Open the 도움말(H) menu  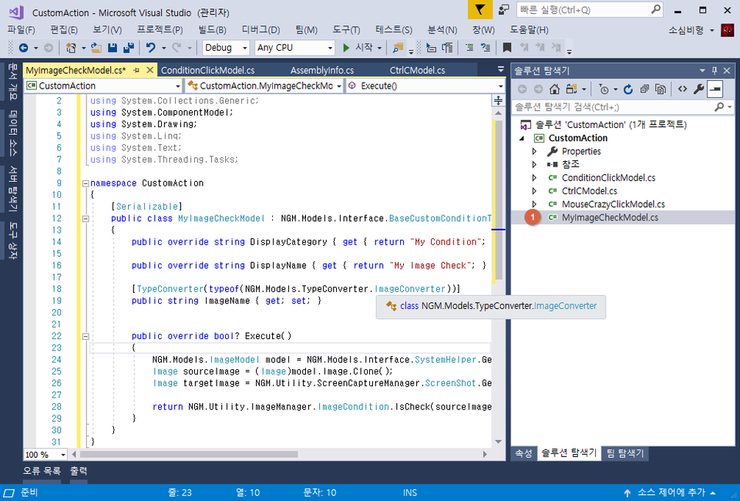tap(529, 30)
